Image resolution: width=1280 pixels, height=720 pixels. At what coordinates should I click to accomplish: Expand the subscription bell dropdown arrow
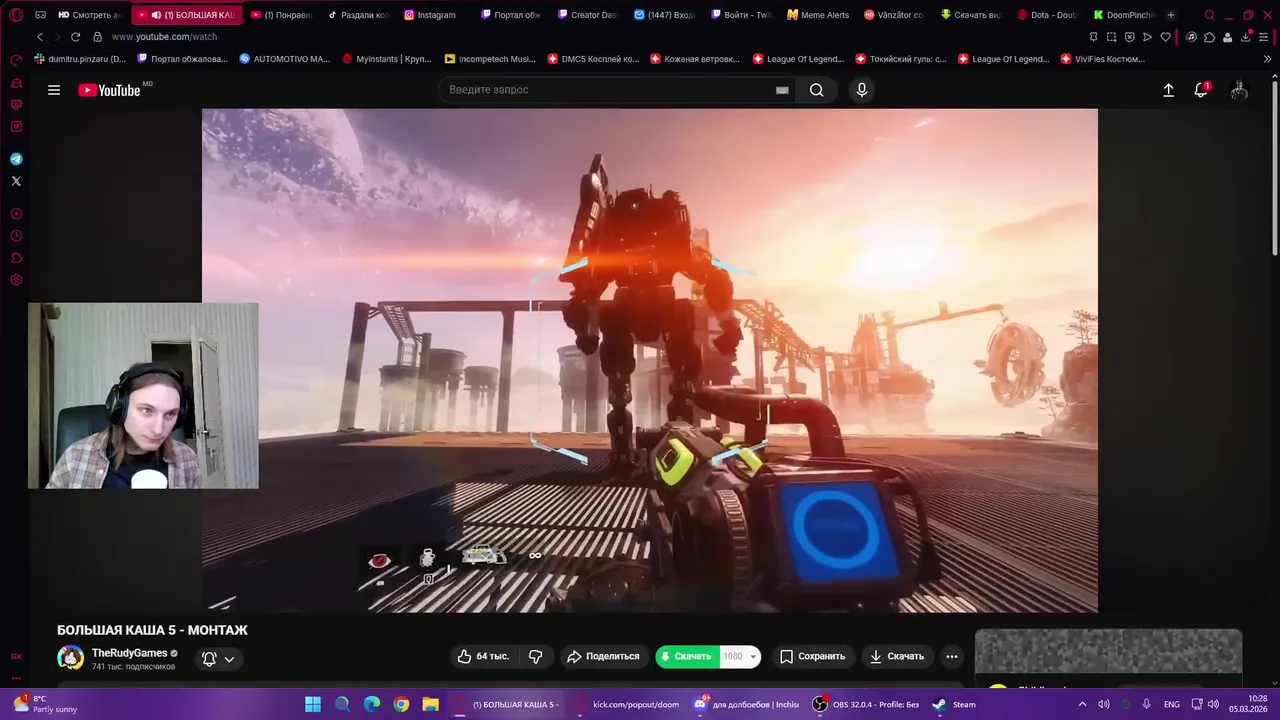point(229,659)
